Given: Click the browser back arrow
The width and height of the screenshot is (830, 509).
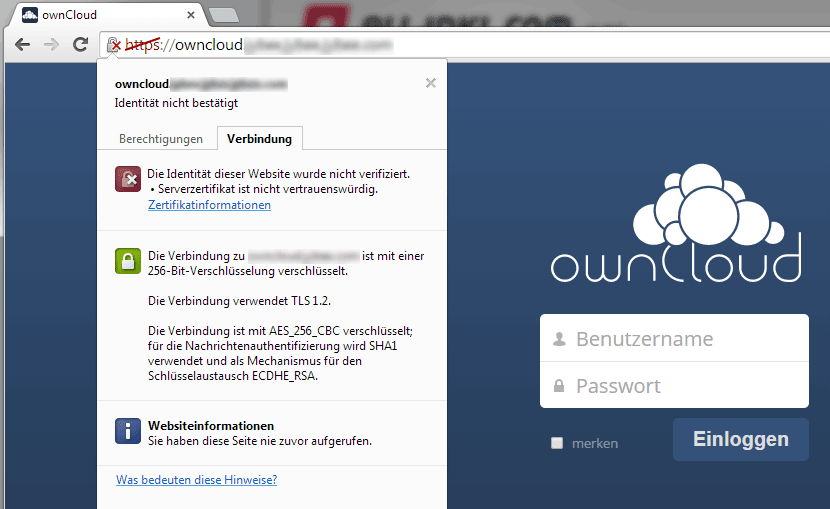Looking at the screenshot, I should coord(22,44).
